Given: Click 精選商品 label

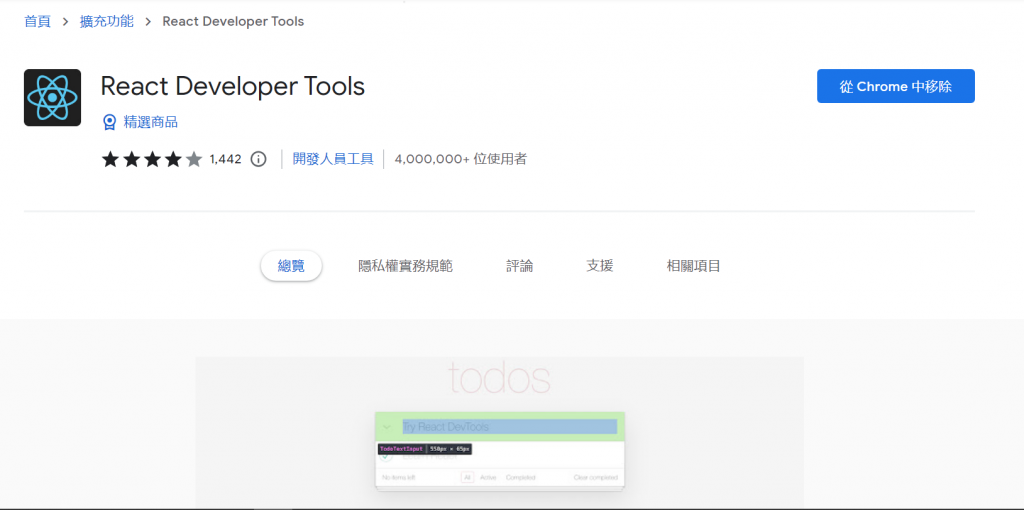Looking at the screenshot, I should (151, 122).
